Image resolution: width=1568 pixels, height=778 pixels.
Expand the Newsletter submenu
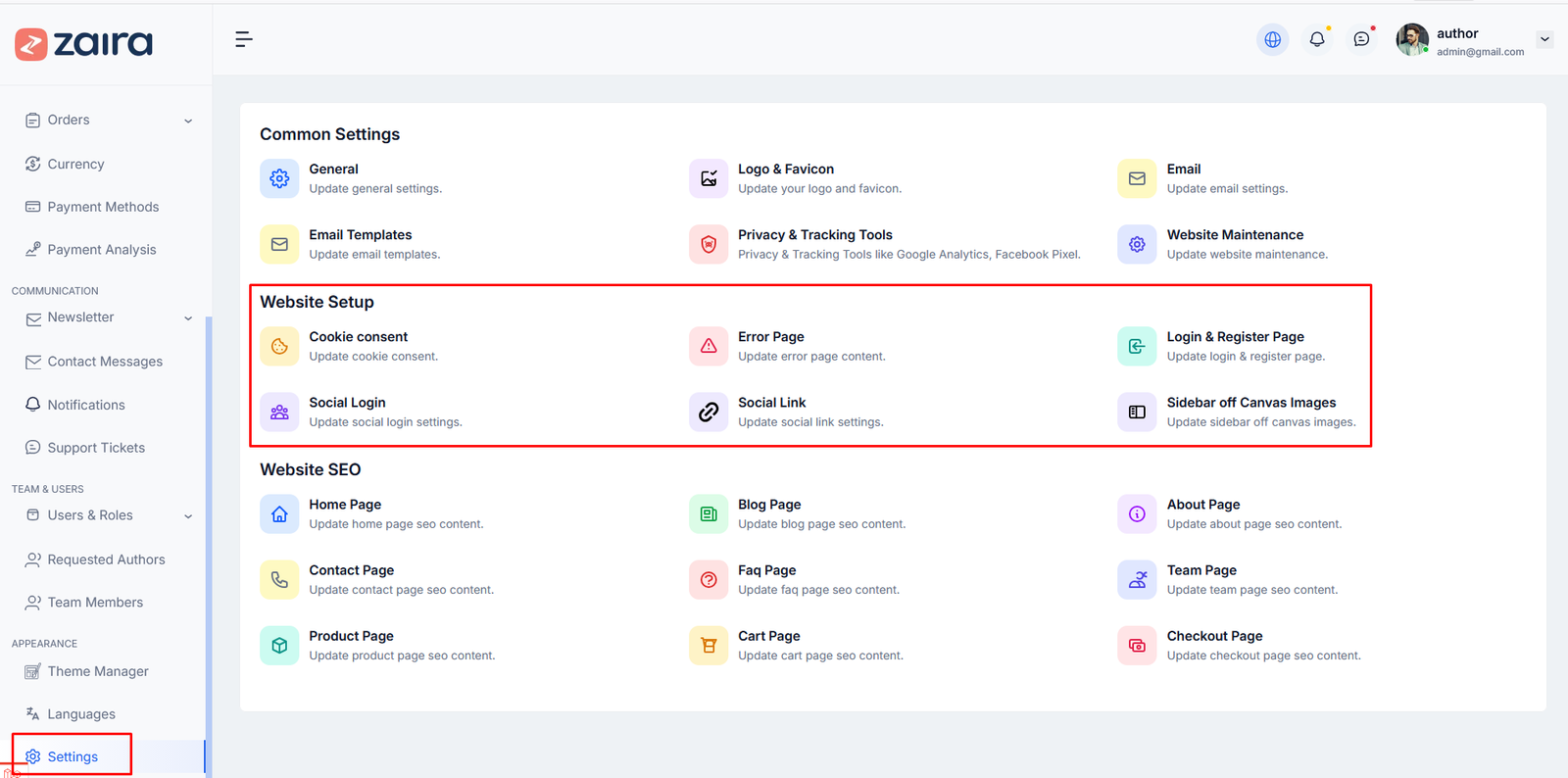(188, 318)
